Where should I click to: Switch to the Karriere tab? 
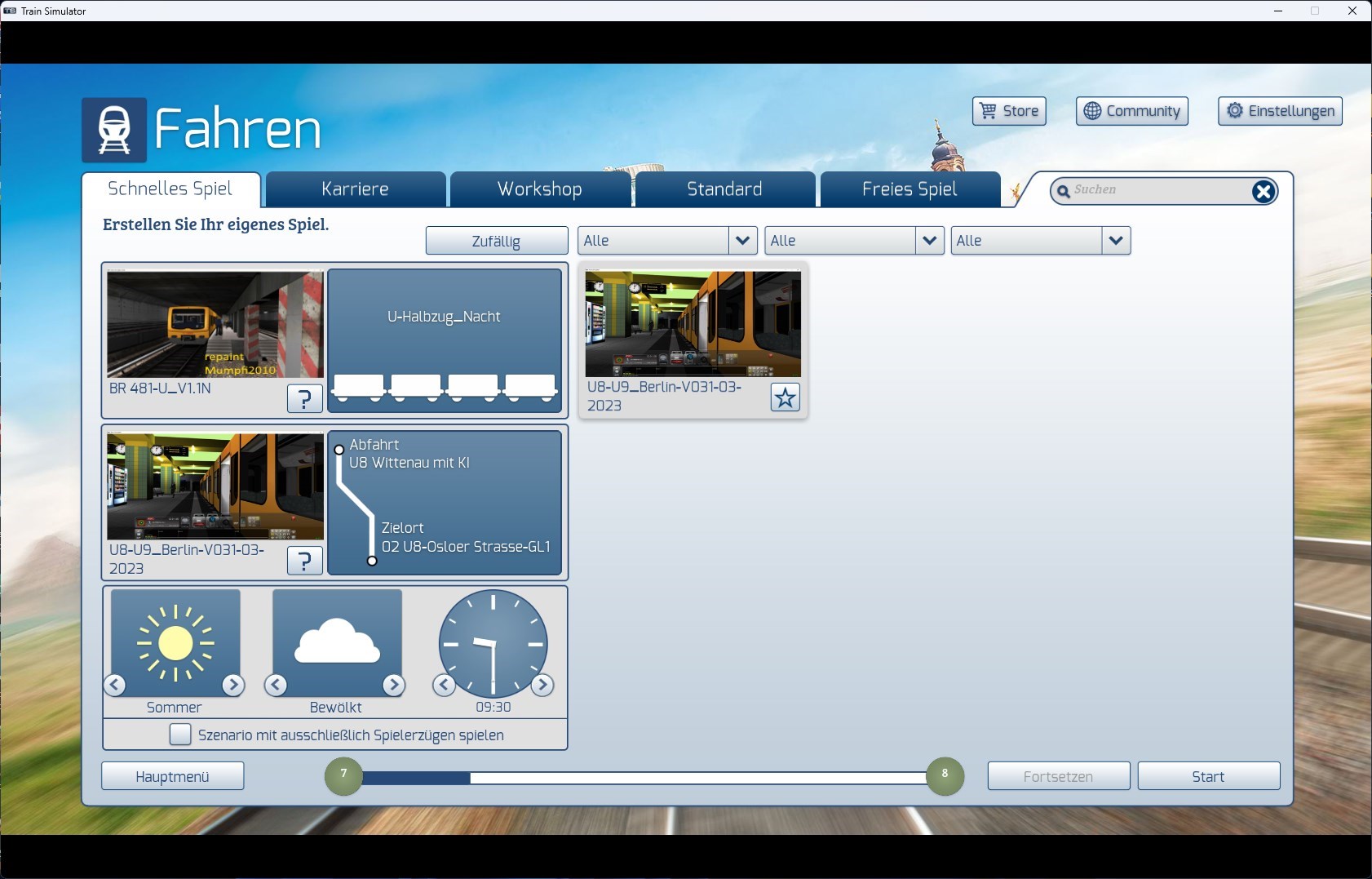tap(356, 189)
